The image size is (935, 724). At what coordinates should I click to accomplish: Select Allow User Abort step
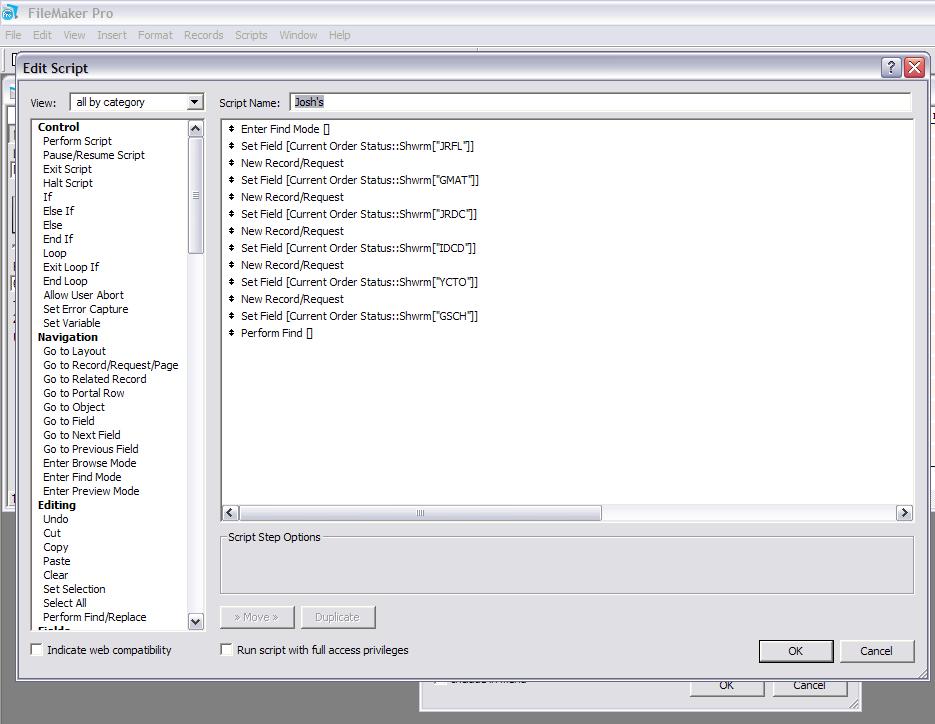[x=83, y=295]
